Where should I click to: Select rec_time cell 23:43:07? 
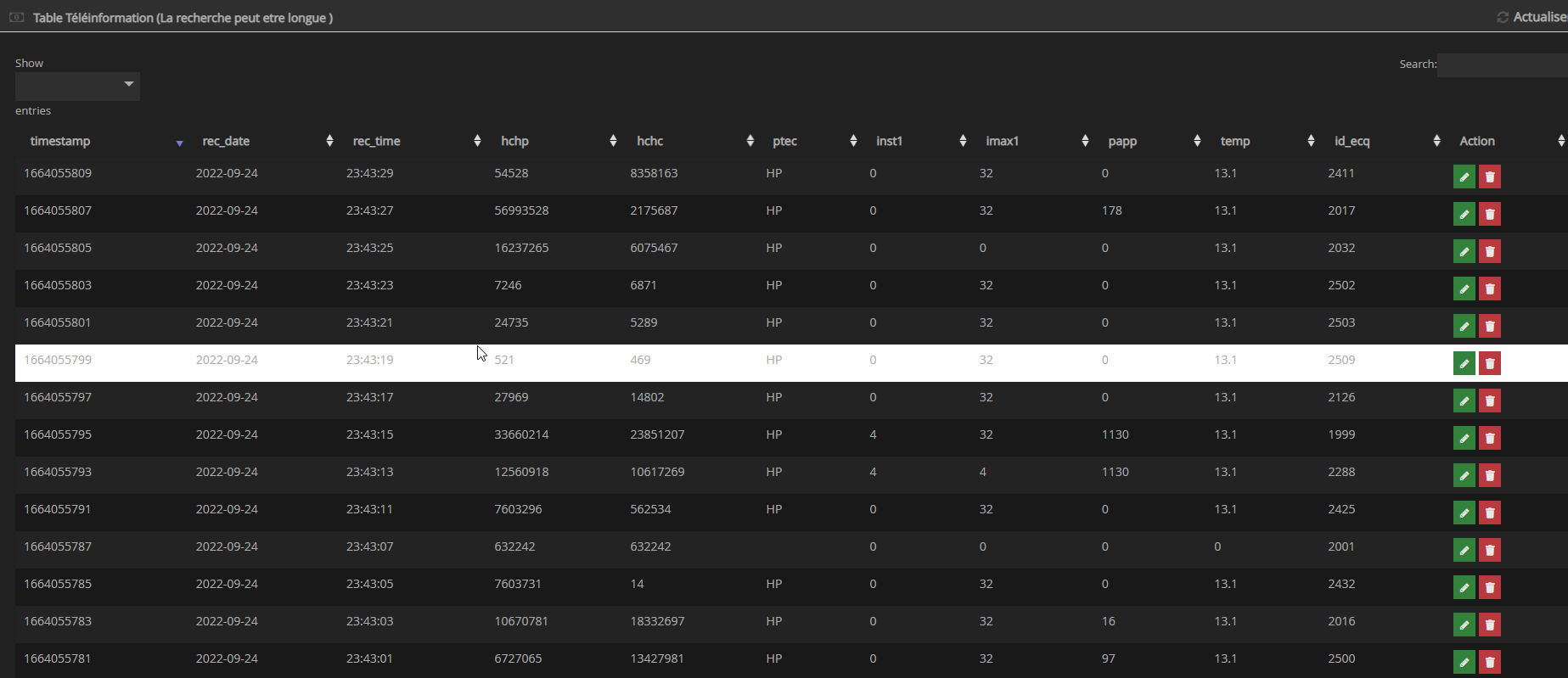tap(369, 546)
